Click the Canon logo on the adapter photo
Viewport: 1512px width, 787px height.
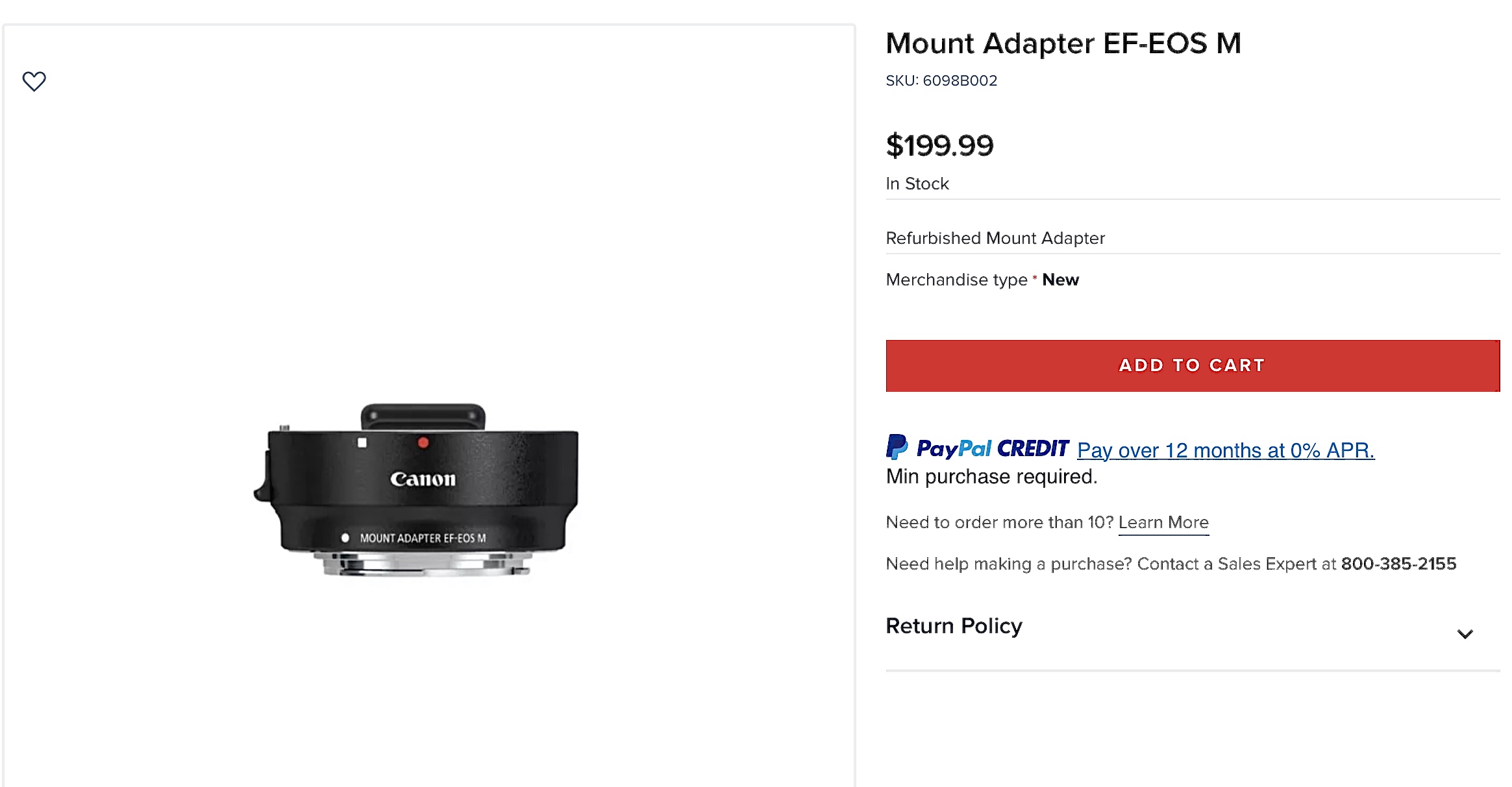click(x=423, y=479)
